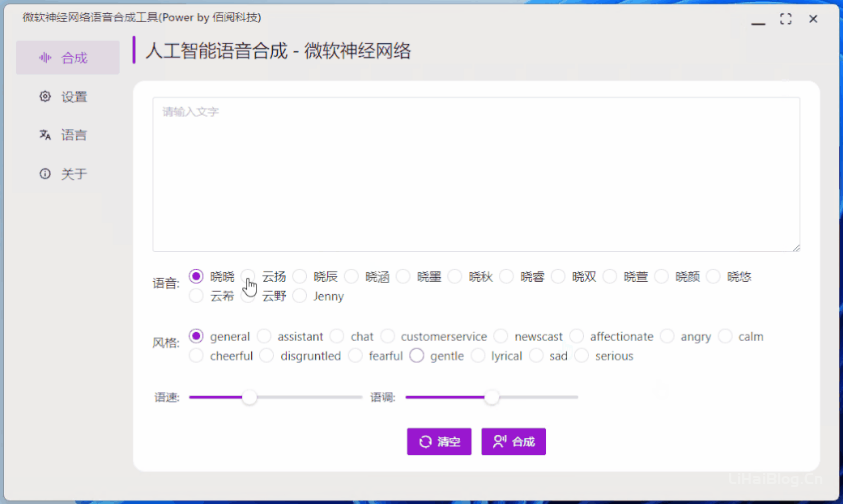Pick the lyrical style

(x=477, y=356)
